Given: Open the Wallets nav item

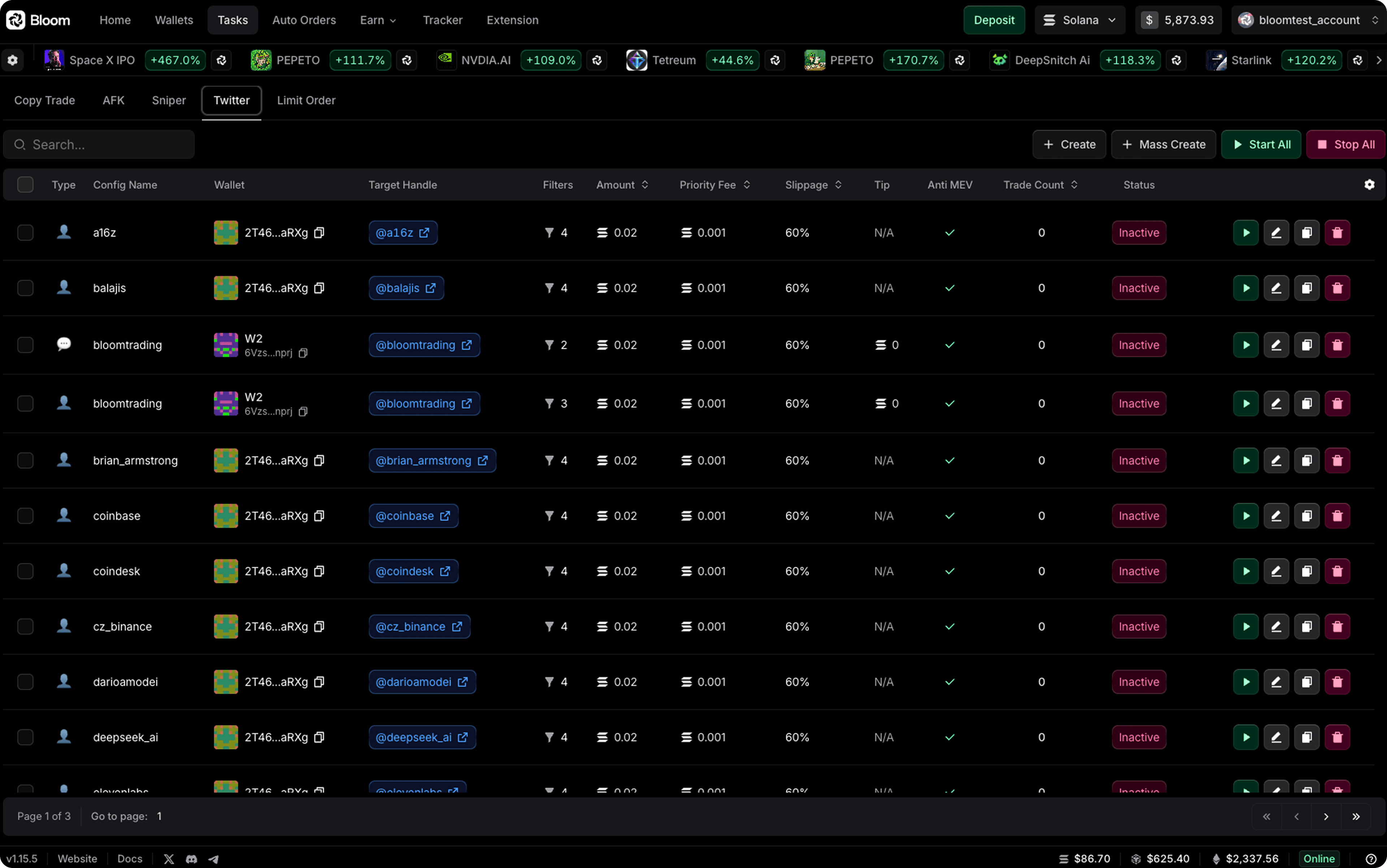Looking at the screenshot, I should point(173,20).
